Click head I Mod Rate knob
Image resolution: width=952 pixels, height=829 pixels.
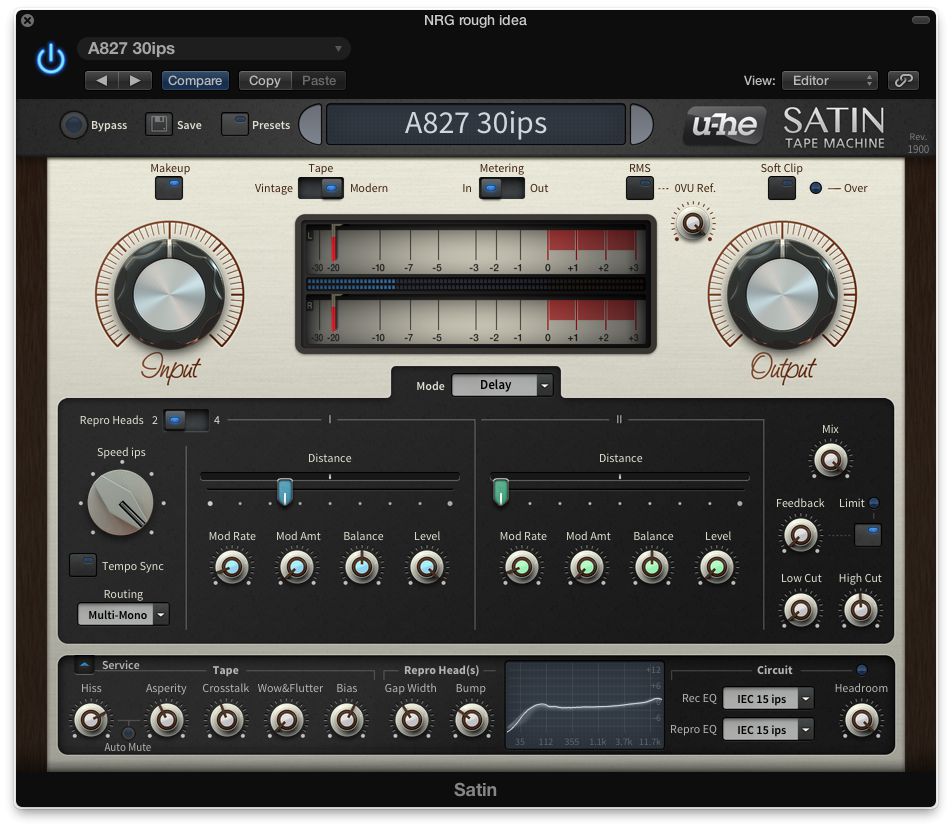232,567
